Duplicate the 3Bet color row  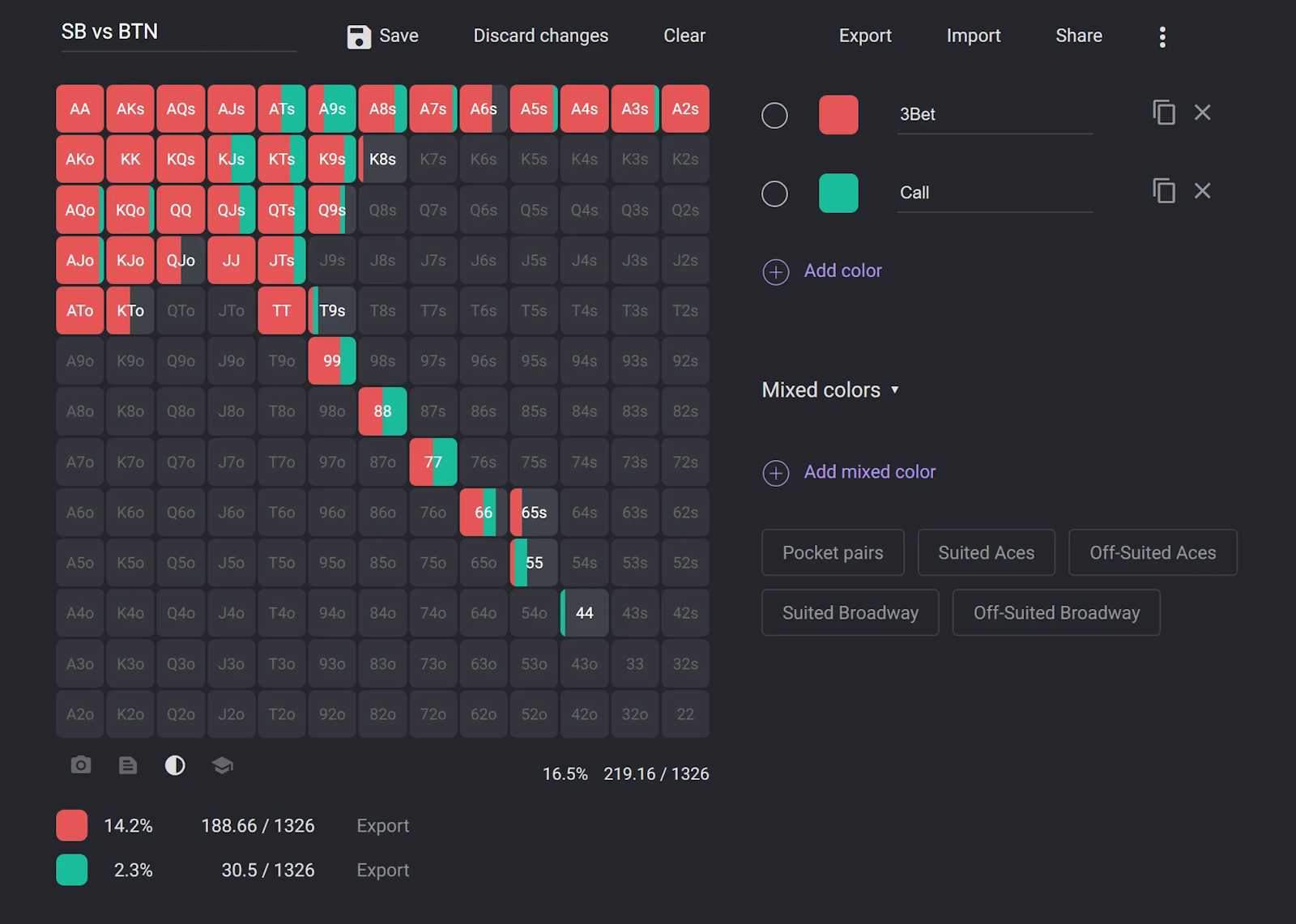click(x=1164, y=113)
